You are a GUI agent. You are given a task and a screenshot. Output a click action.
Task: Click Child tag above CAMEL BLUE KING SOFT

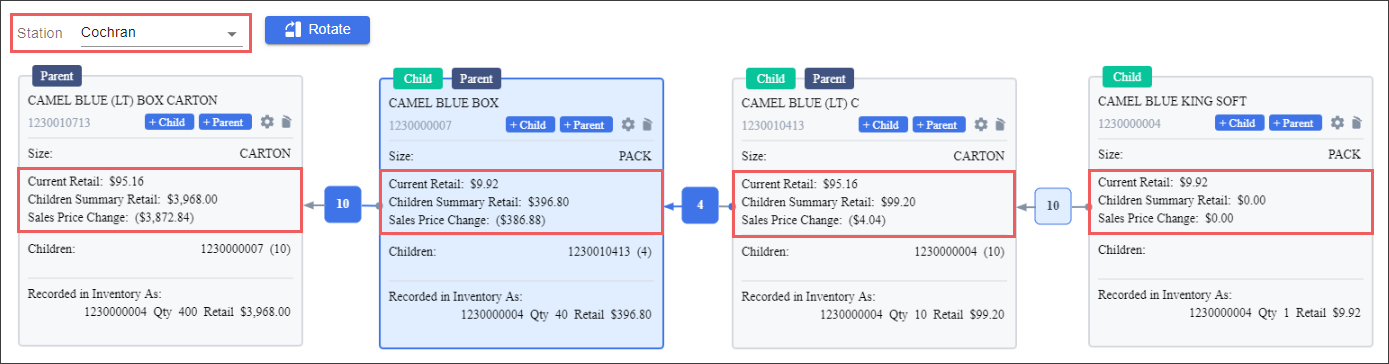(x=1127, y=77)
